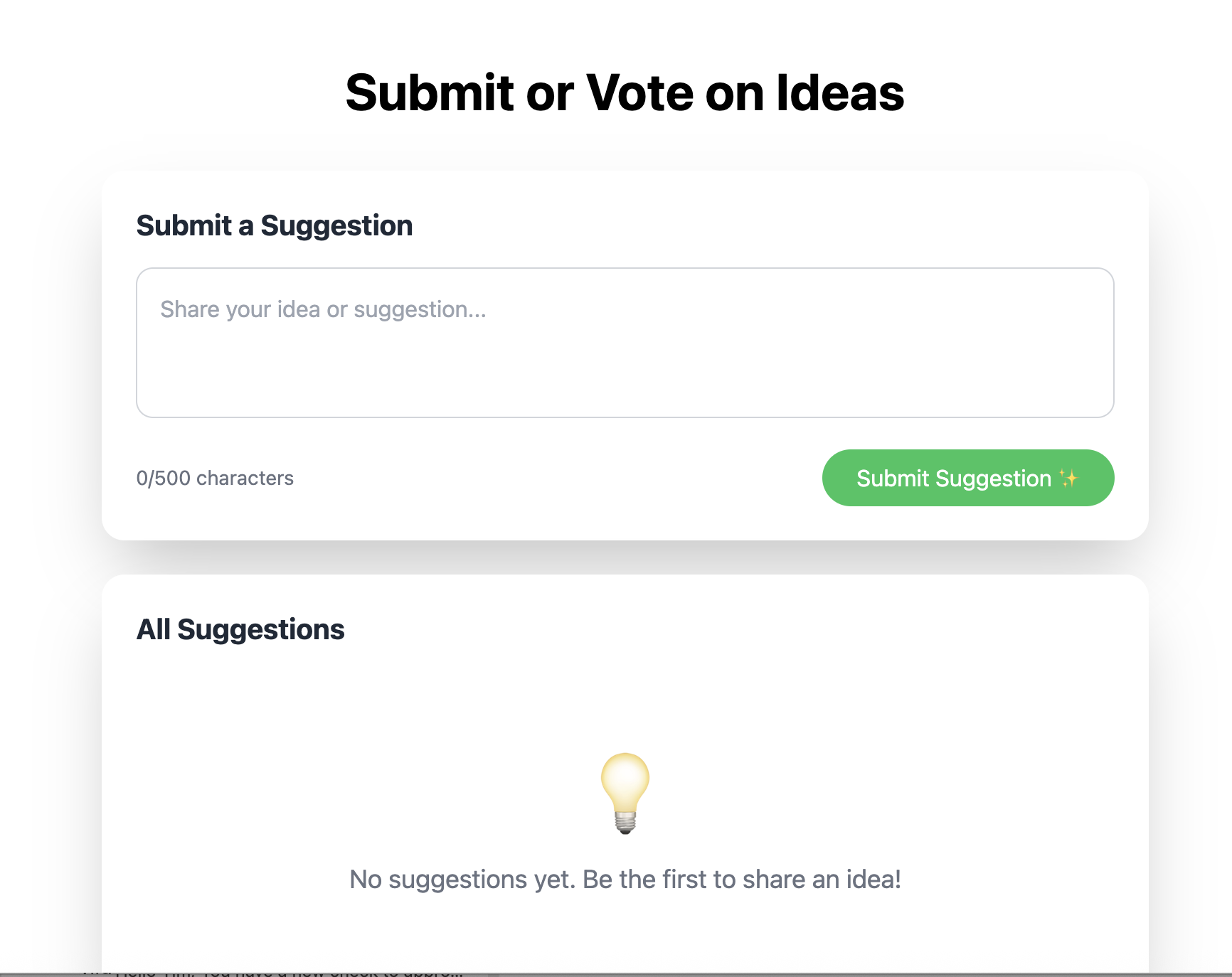Click the word 'Submit' in page title
The image size is (1232, 977).
pos(430,93)
